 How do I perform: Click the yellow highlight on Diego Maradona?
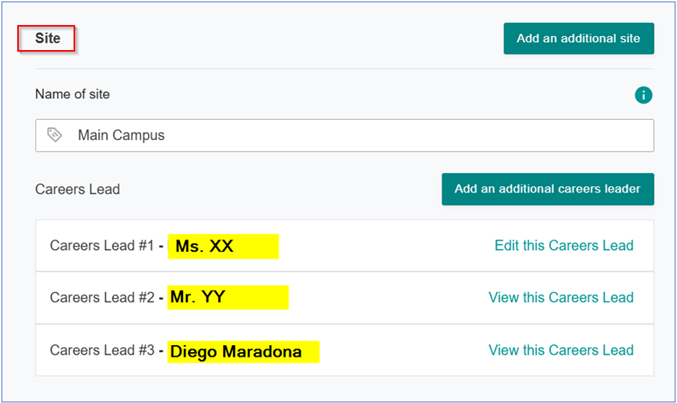point(243,352)
